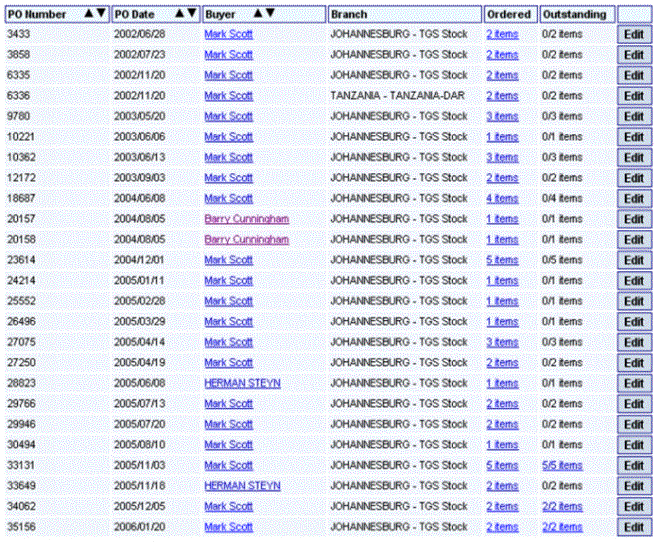
Task: Open 2/2 items outstanding for PO 35156
Action: 562,527
